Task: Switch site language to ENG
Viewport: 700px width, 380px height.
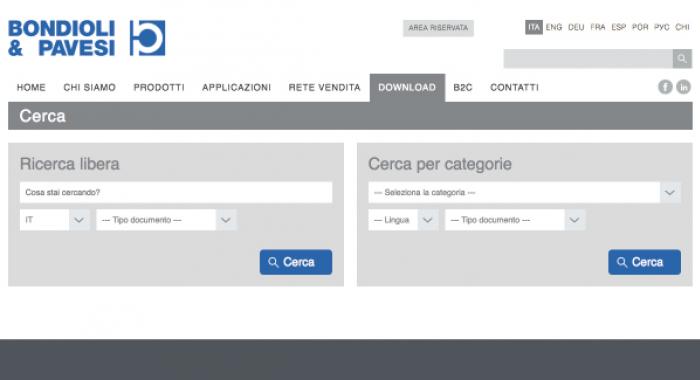Action: click(x=554, y=27)
